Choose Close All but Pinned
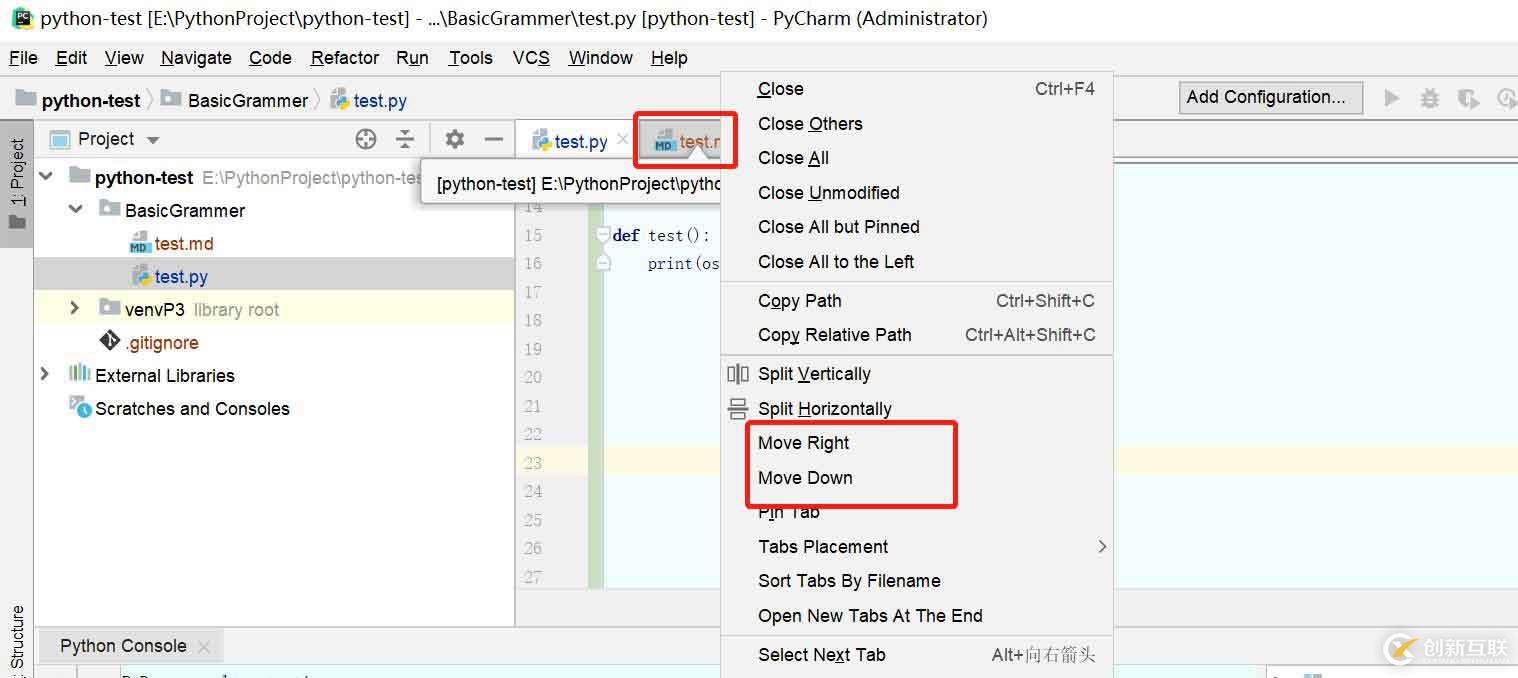The width and height of the screenshot is (1518, 678). 917,227
